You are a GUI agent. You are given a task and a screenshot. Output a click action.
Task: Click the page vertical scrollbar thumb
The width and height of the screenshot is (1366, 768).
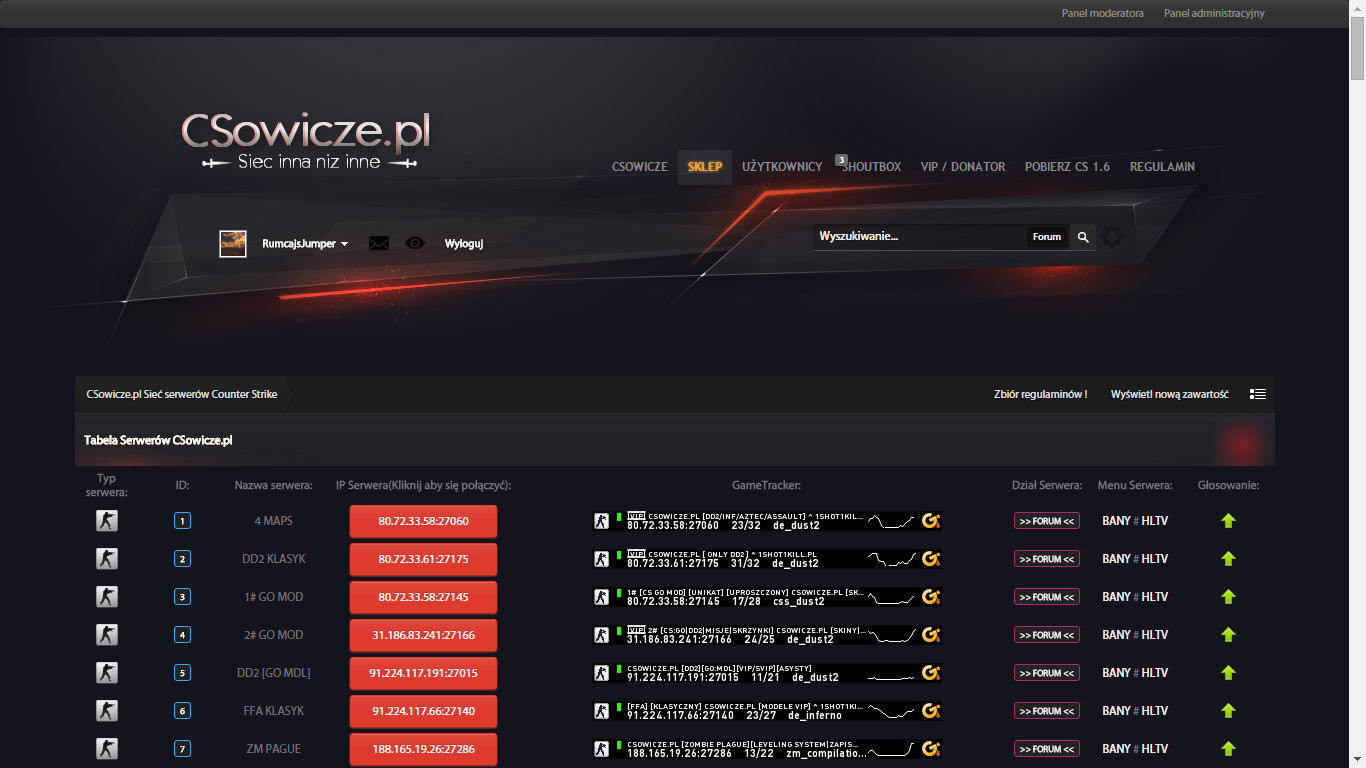[x=1357, y=48]
